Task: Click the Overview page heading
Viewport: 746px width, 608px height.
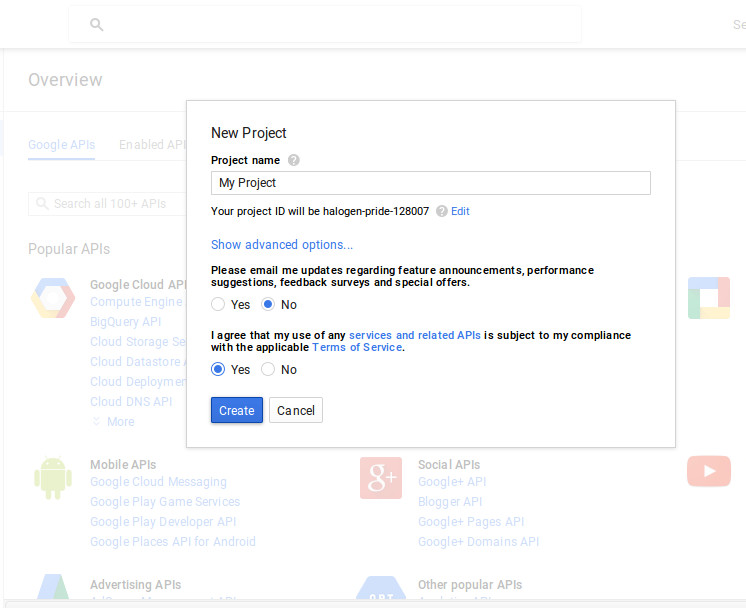Action: pos(65,80)
